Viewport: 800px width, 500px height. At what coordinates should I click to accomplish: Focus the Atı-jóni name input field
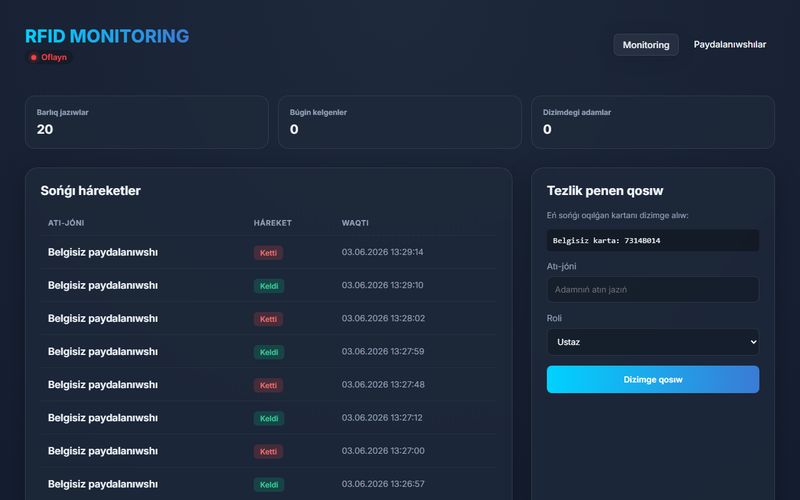click(x=653, y=289)
